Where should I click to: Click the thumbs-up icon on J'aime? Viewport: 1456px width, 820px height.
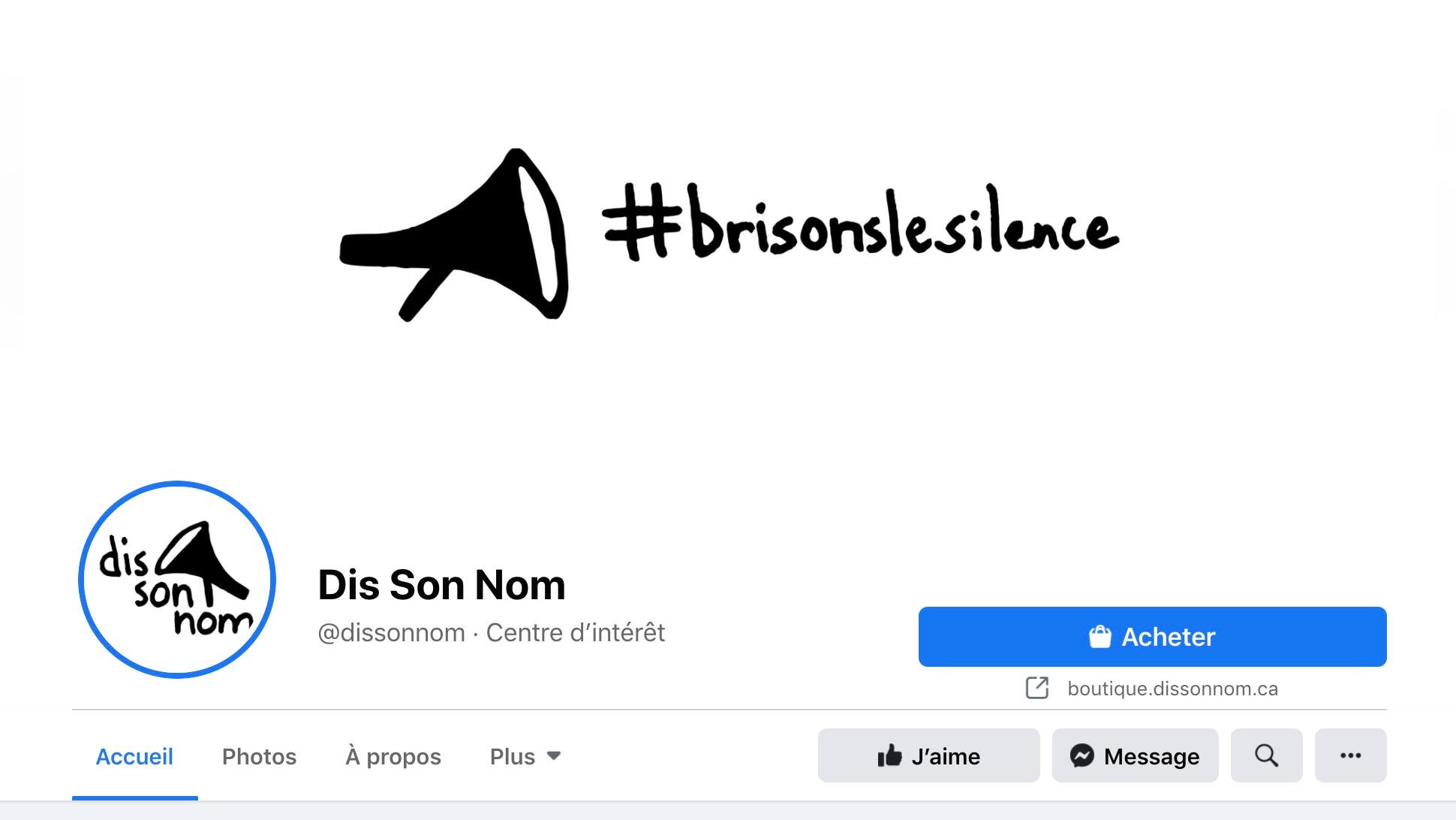[889, 755]
